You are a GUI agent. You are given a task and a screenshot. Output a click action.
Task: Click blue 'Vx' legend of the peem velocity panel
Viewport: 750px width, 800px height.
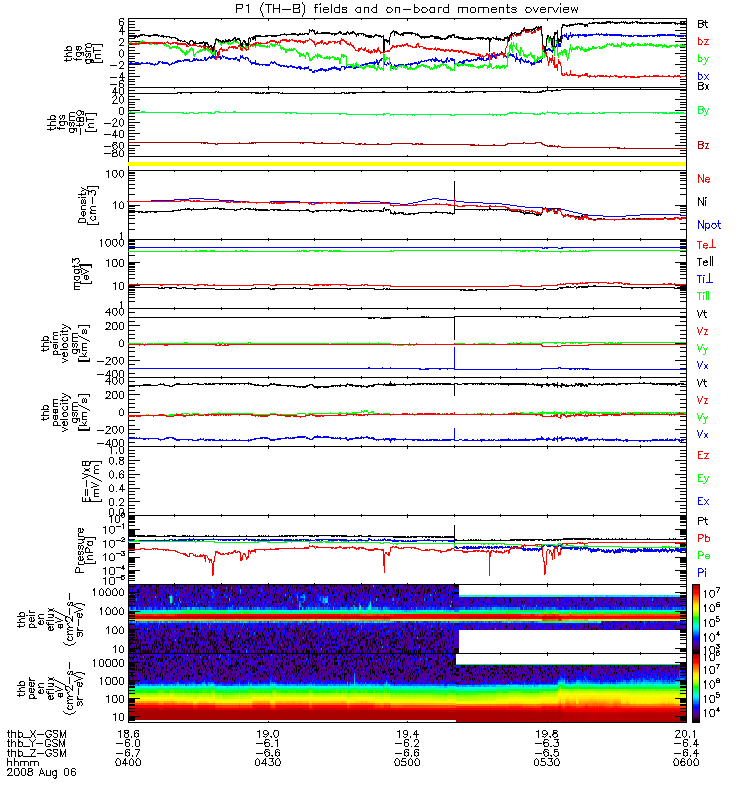tap(703, 435)
